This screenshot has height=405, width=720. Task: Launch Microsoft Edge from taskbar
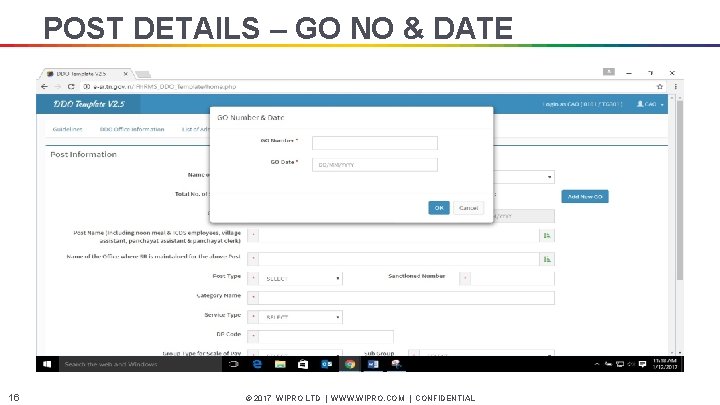[x=257, y=364]
